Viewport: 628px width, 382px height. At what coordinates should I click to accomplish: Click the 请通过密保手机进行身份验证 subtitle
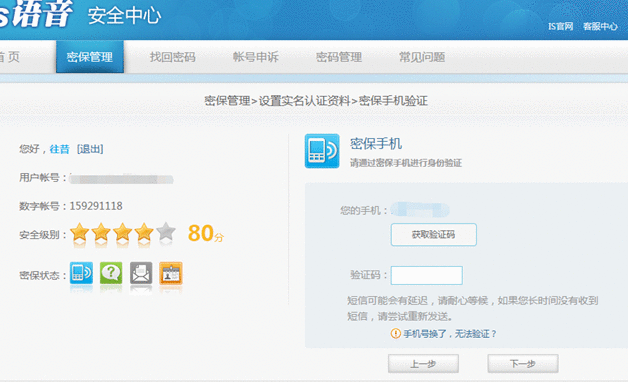[x=406, y=163]
